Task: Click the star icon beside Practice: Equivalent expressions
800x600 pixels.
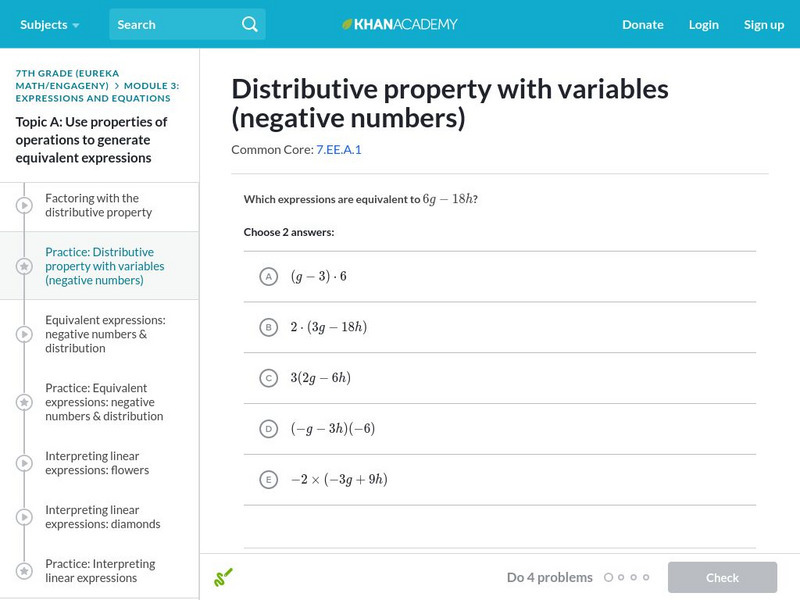Action: 24,402
